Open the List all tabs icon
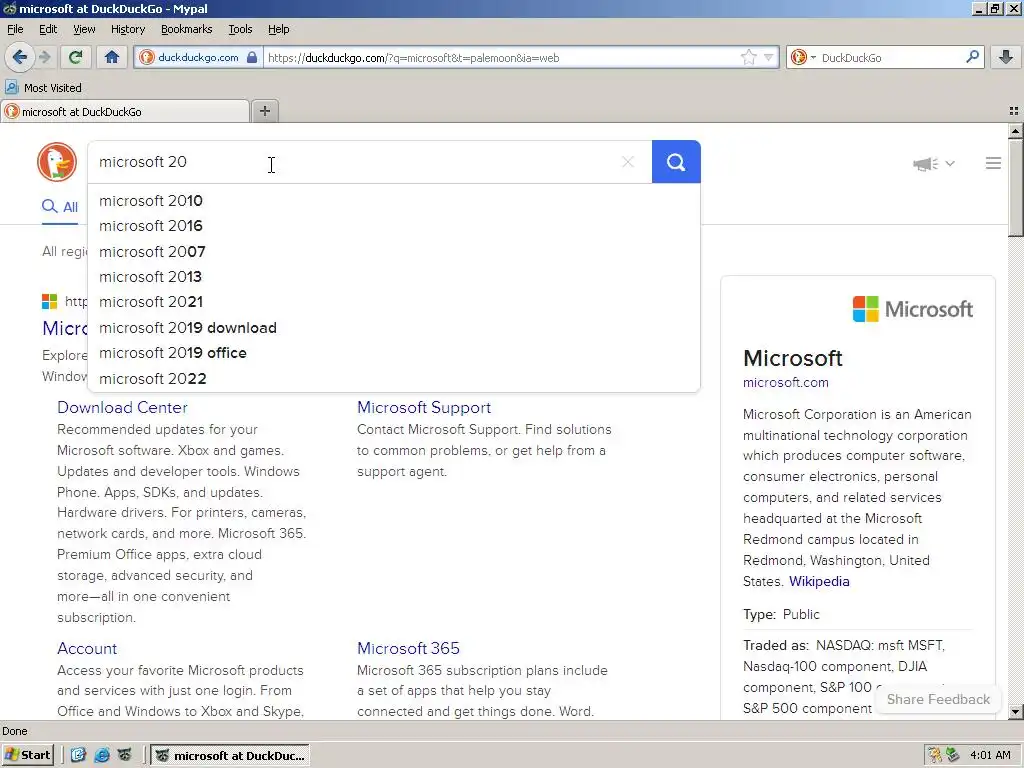This screenshot has width=1024, height=768. click(x=1014, y=112)
